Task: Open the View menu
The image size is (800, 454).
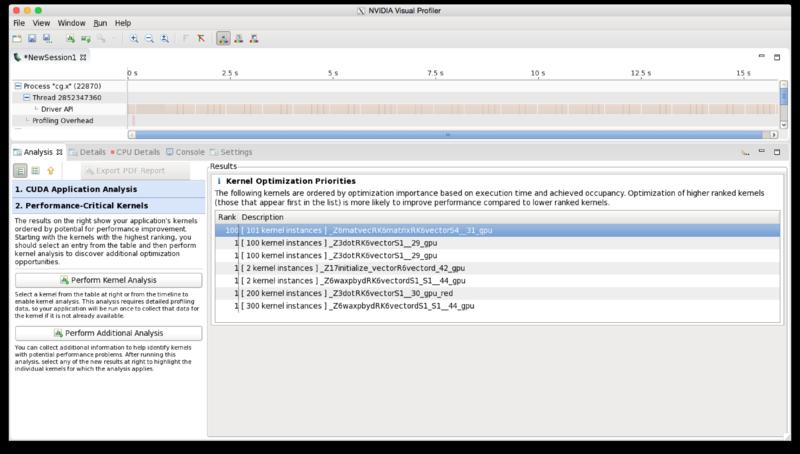Action: [41, 23]
